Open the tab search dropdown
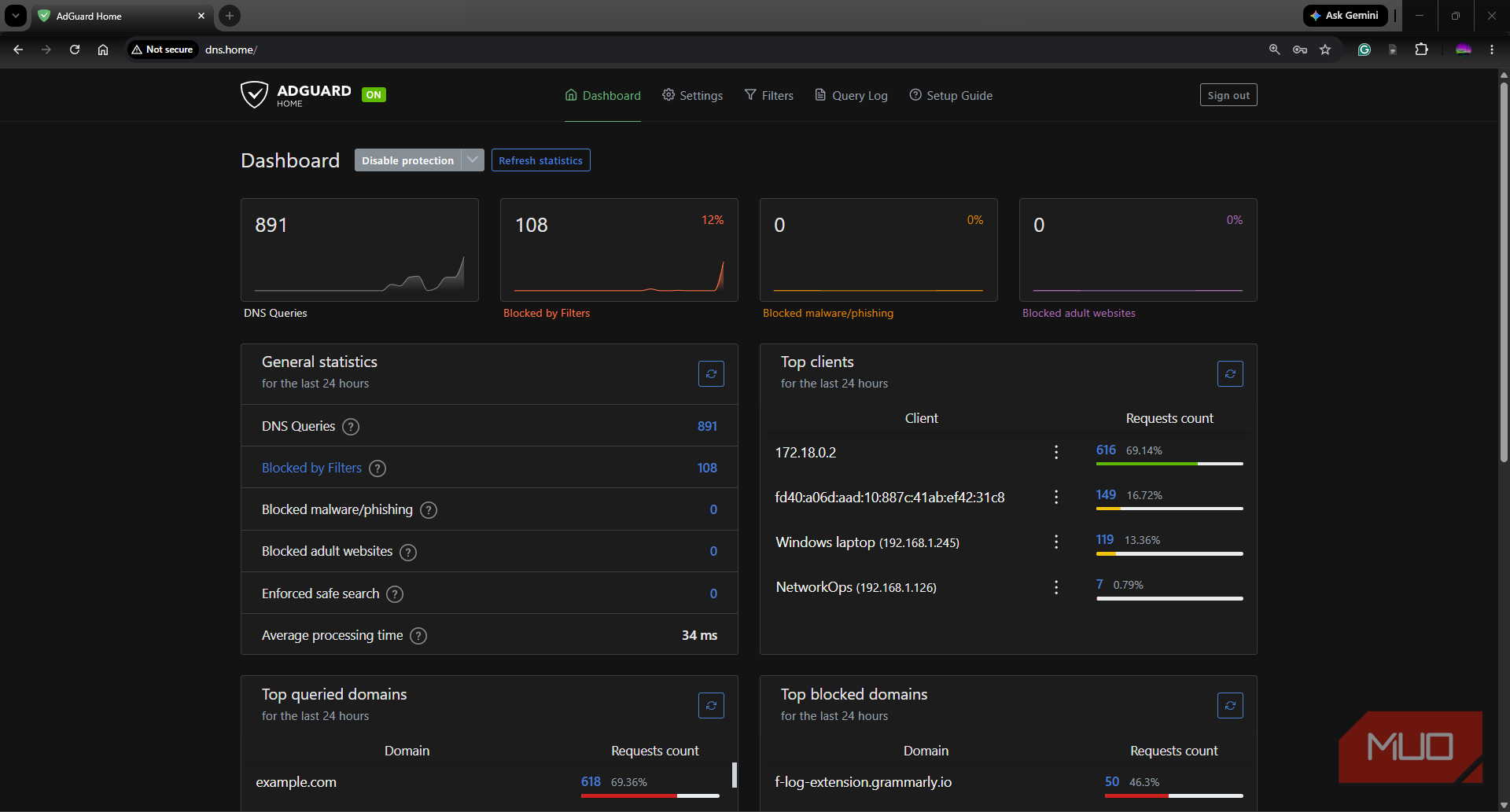The image size is (1510, 812). tap(16, 16)
